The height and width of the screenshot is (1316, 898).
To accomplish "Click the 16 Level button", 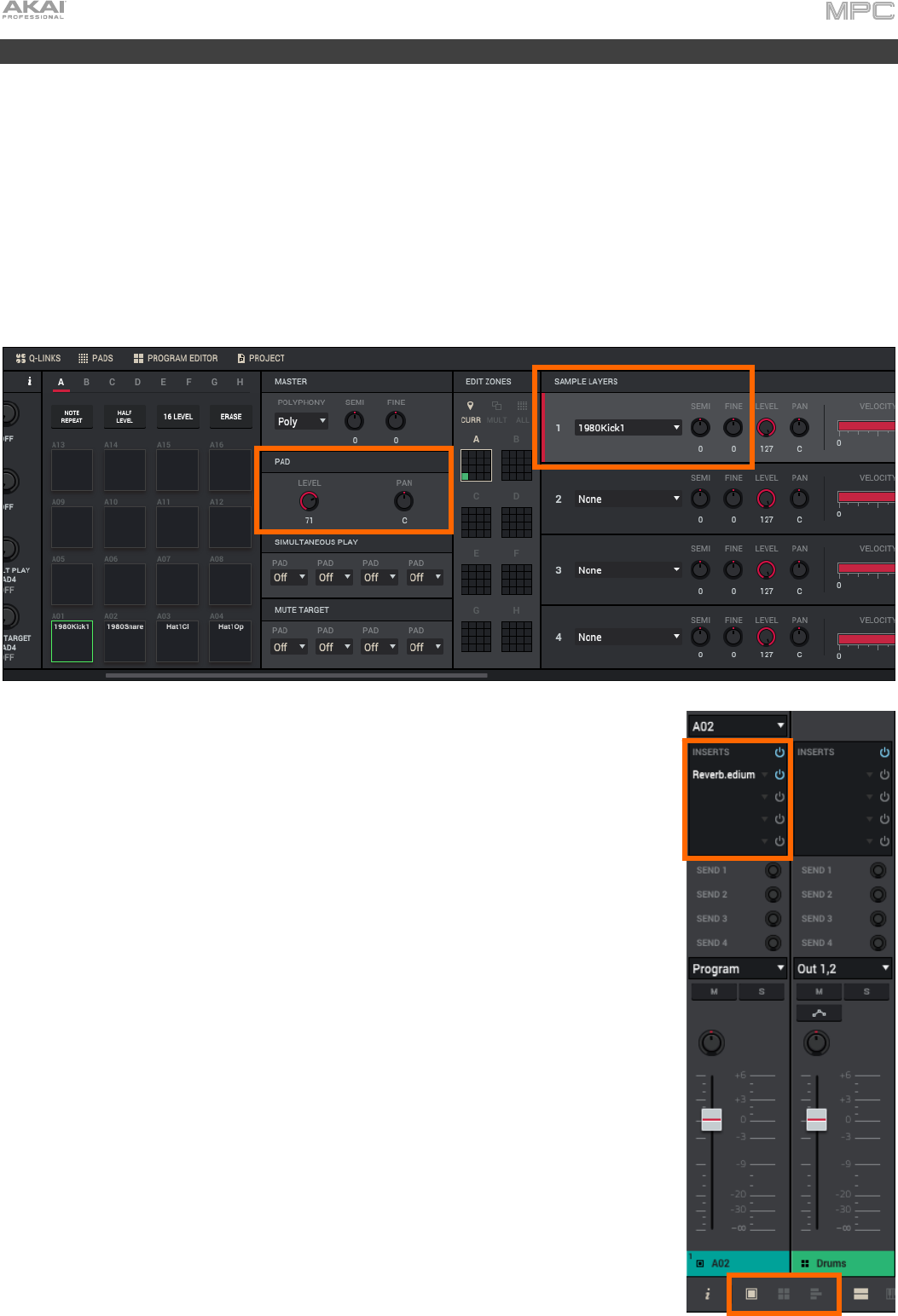I will (177, 417).
